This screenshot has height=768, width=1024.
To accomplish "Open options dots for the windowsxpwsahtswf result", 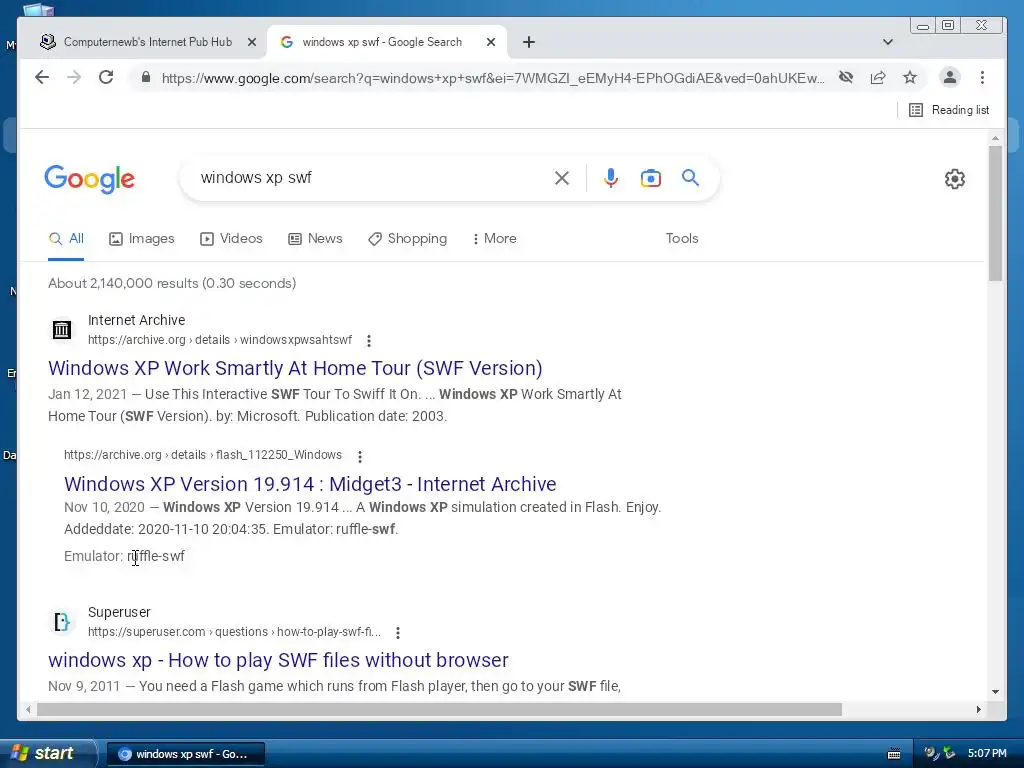I will 369,341.
